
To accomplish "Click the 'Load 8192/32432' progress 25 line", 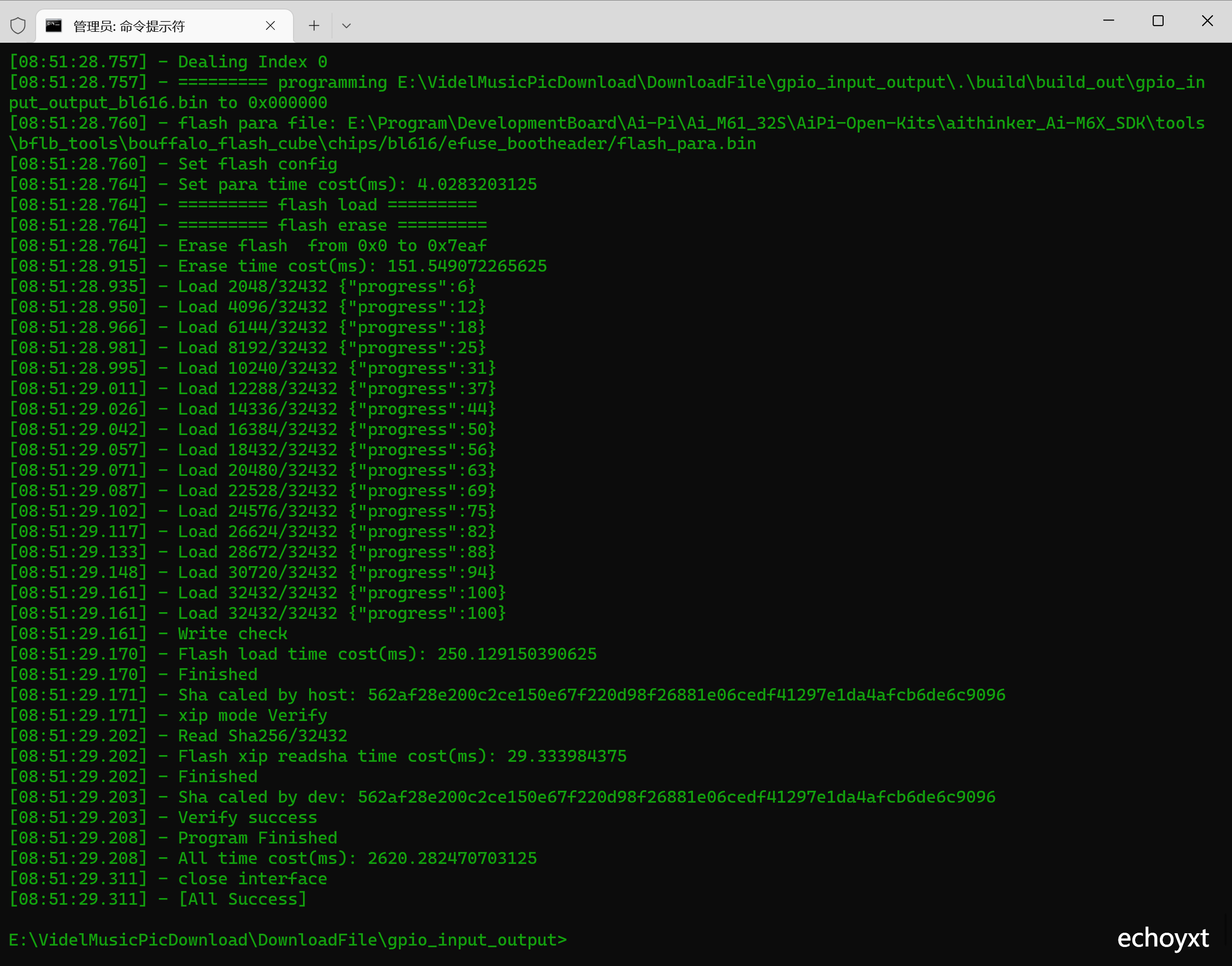I will click(248, 347).
